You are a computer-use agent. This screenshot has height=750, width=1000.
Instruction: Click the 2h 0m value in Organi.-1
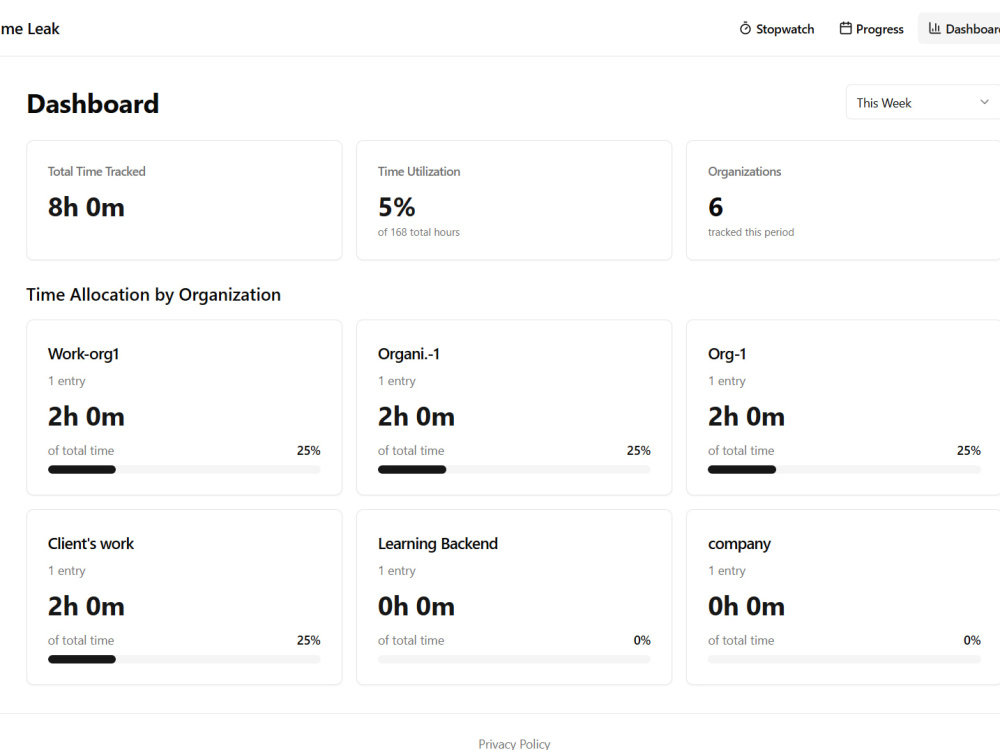416,416
